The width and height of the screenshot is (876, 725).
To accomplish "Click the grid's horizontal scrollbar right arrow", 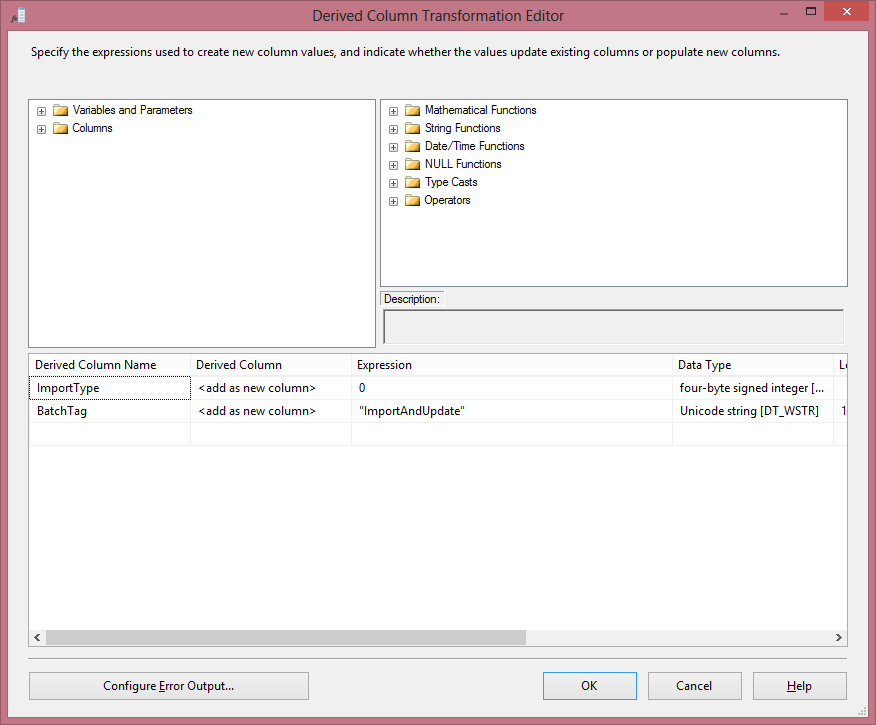I will pos(839,638).
